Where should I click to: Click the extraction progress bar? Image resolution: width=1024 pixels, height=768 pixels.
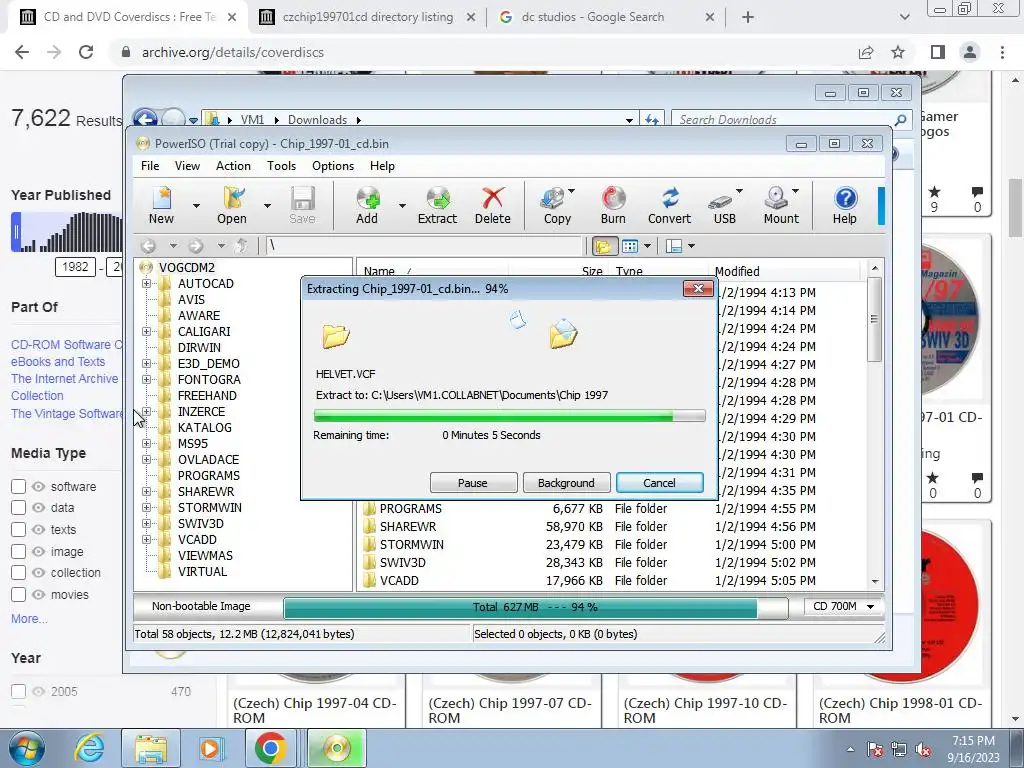coord(509,416)
